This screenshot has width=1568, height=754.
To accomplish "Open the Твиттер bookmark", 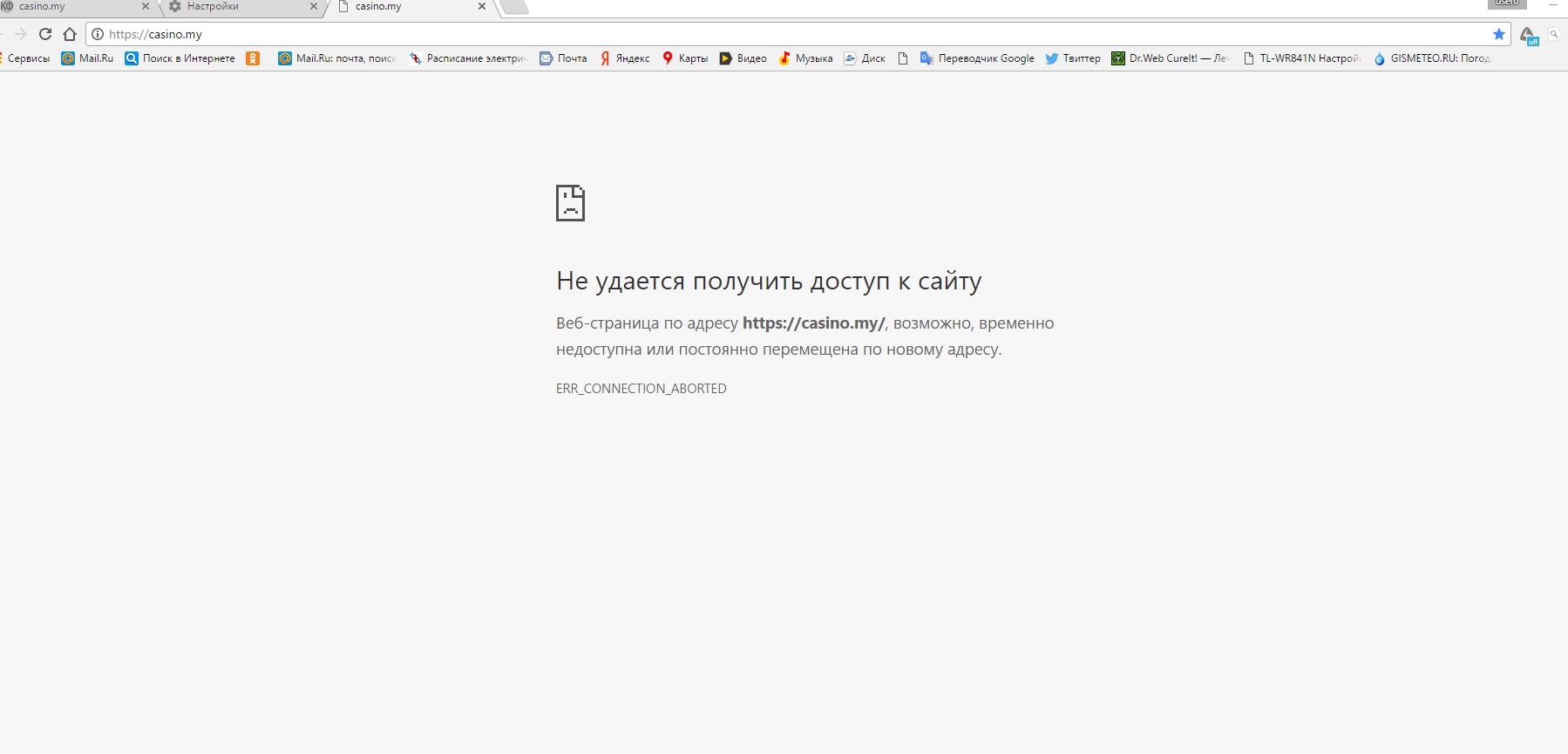I will [x=1073, y=58].
